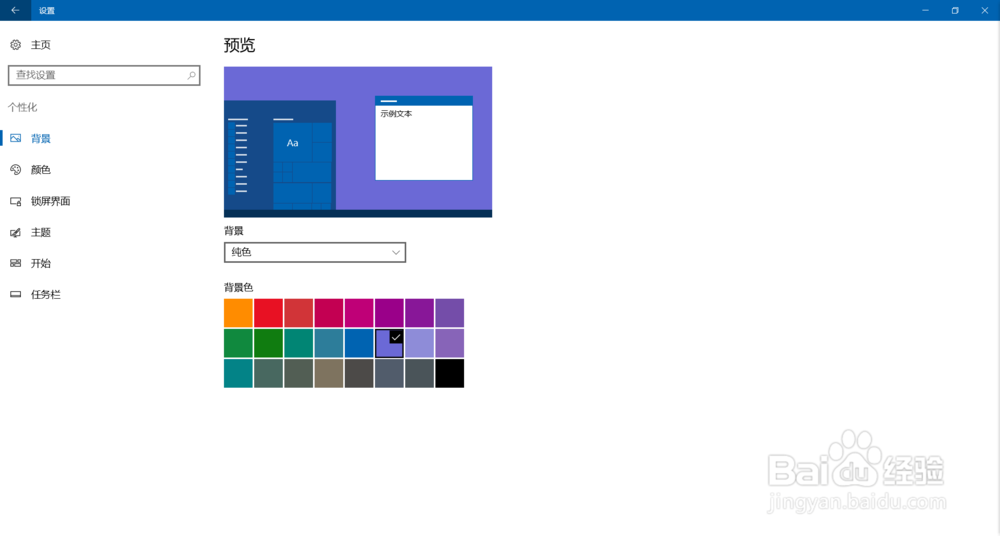Click the back arrow in title bar
The width and height of the screenshot is (1000, 536).
pyautogui.click(x=15, y=10)
